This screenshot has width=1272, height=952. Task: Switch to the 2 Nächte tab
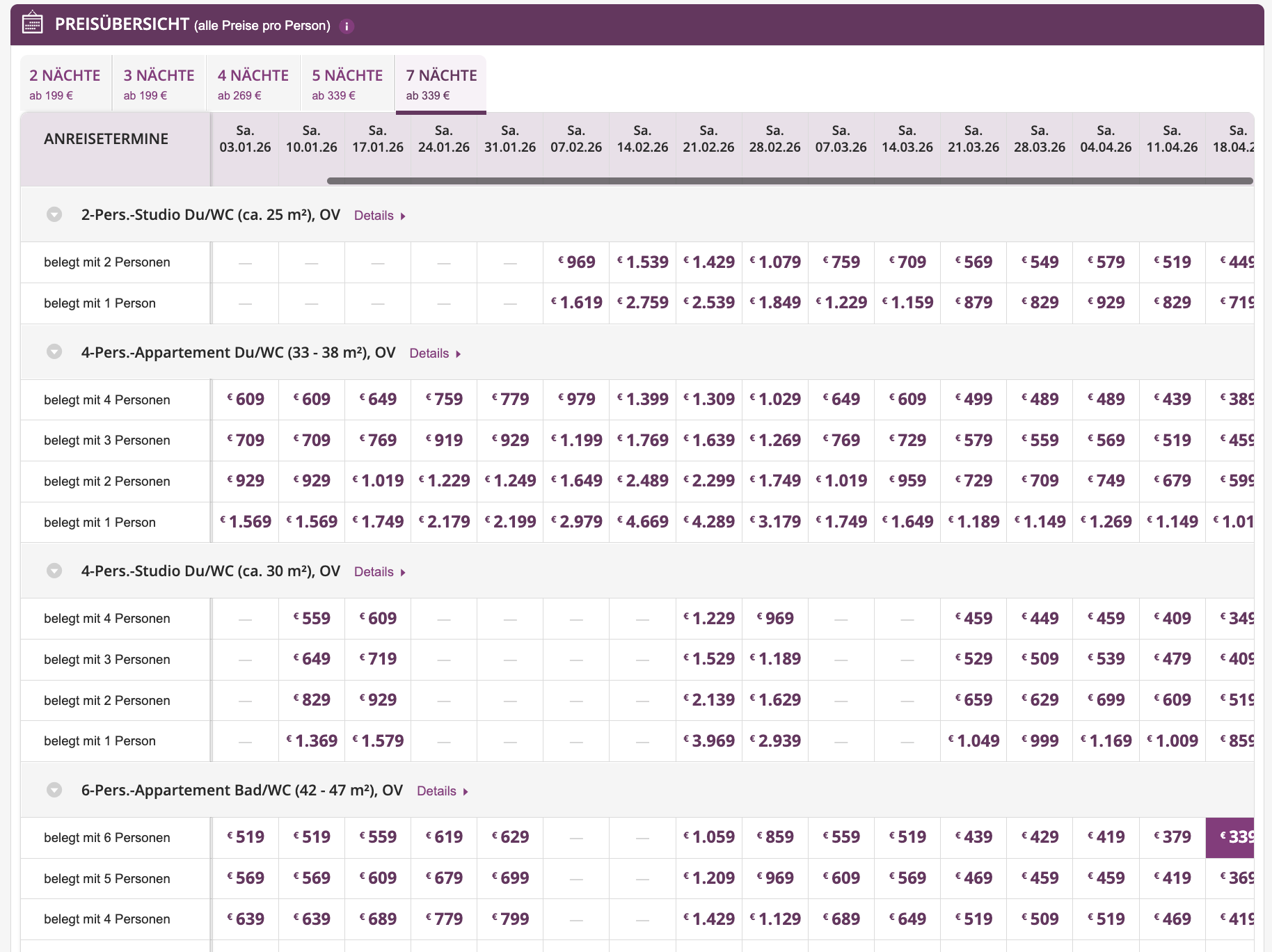tap(65, 84)
